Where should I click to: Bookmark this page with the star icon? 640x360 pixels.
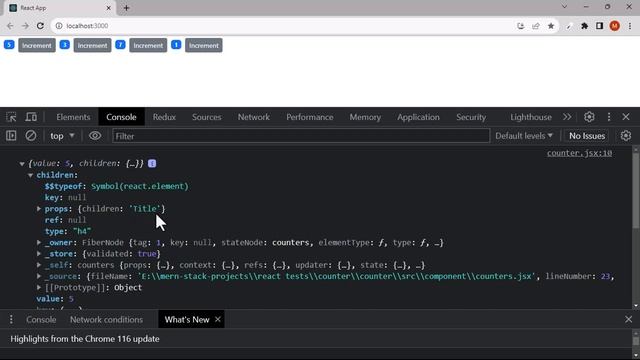pos(551,26)
